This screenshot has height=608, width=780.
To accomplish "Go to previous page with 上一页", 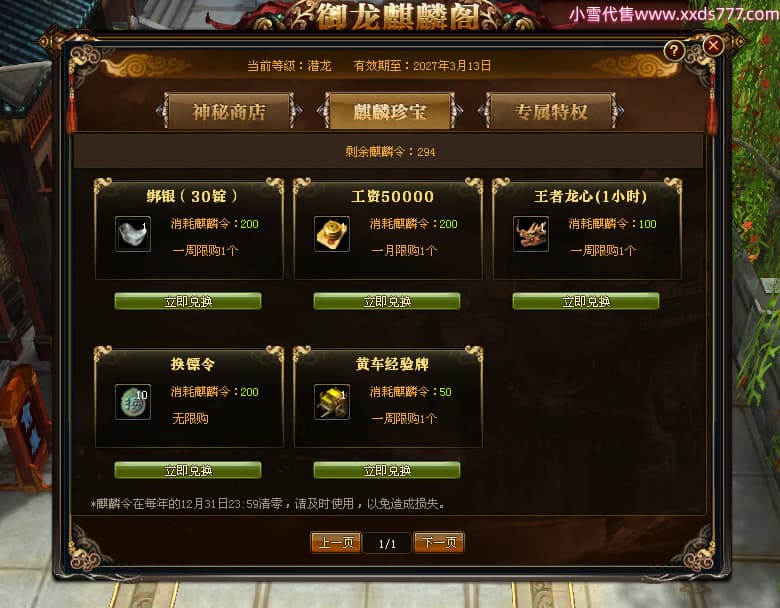I will (336, 542).
